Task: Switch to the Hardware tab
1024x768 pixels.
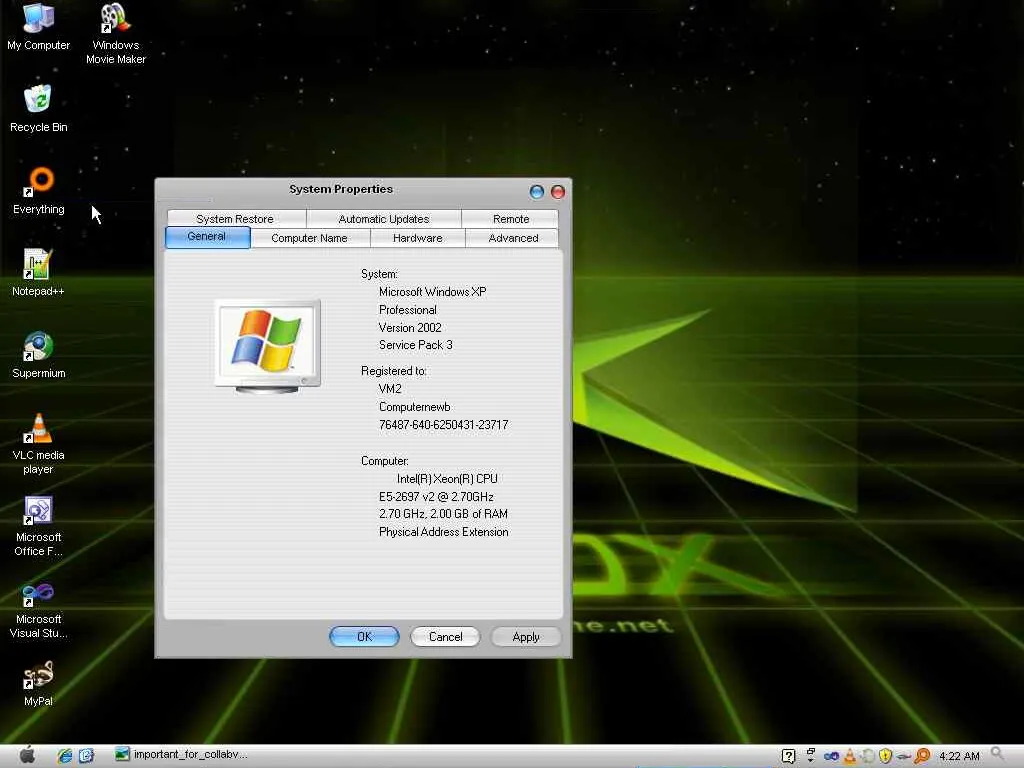Action: click(x=418, y=238)
